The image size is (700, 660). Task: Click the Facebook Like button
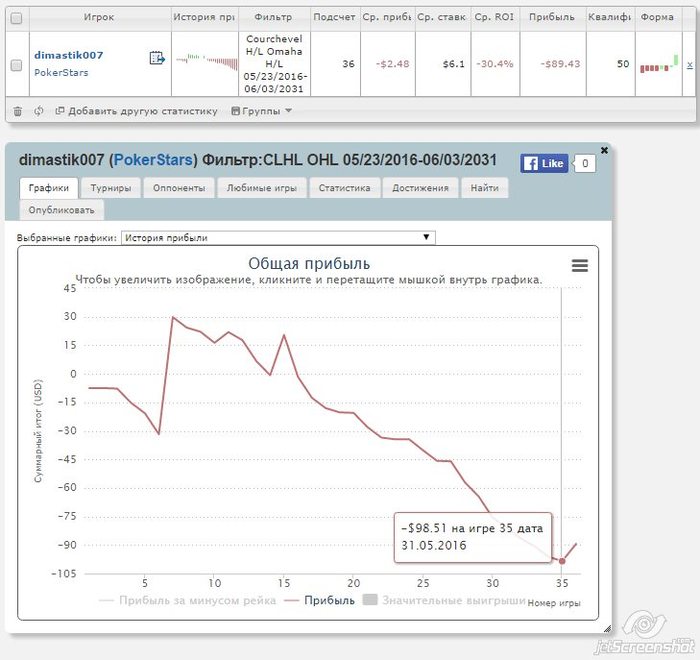544,164
